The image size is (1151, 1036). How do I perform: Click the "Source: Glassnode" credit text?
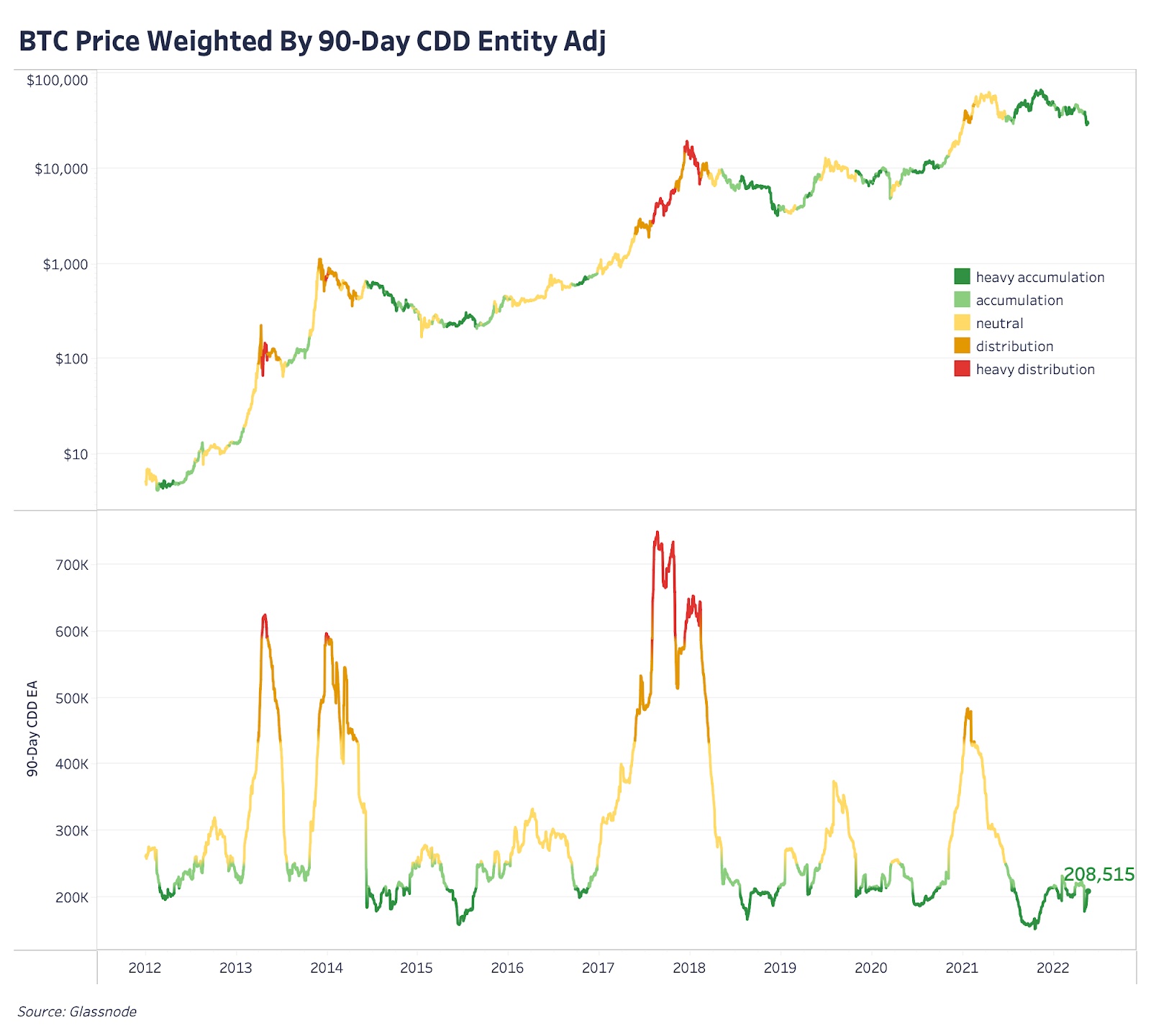[77, 1012]
